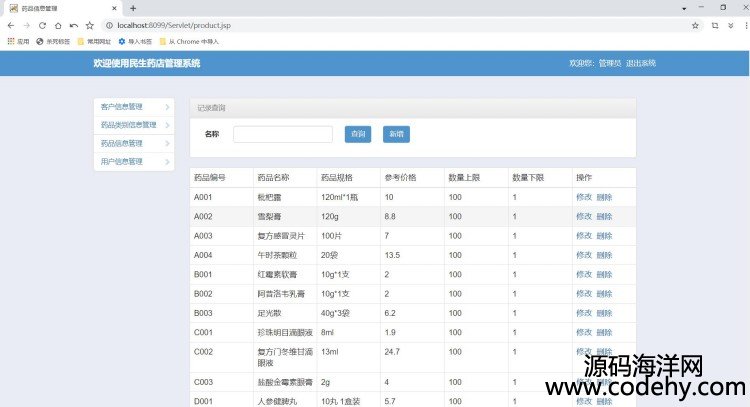Click 修改 link for product A001
Screen dimensions: 750x407
(x=583, y=197)
